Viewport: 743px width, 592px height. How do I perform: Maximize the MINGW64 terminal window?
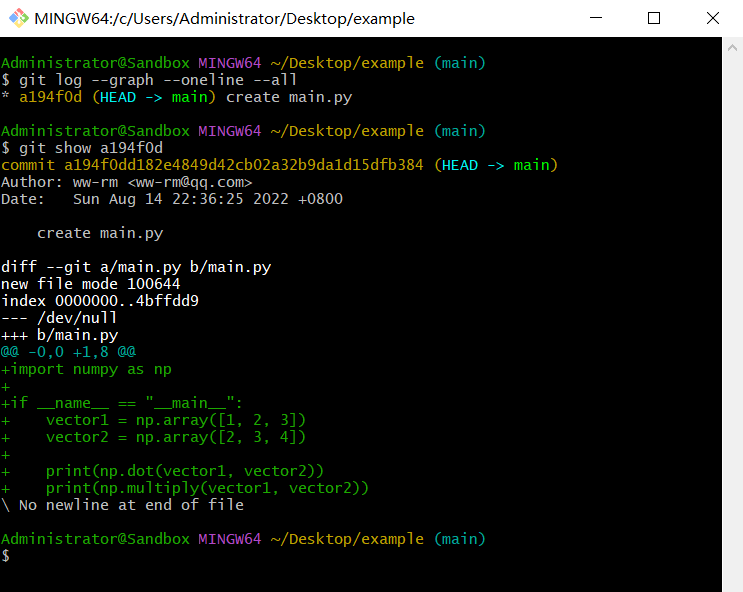tap(654, 18)
